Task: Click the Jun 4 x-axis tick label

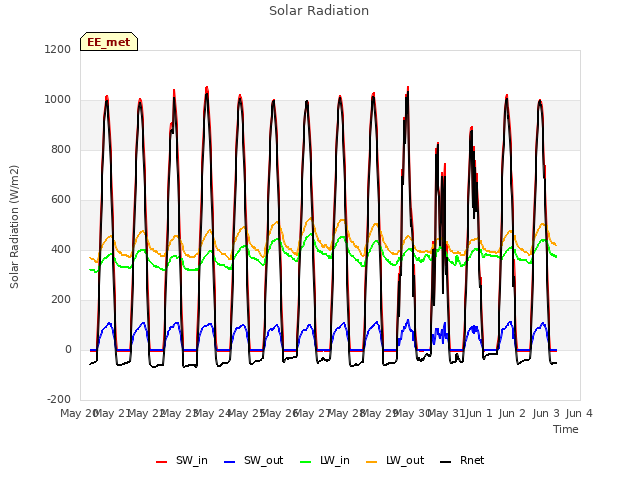Action: (579, 413)
